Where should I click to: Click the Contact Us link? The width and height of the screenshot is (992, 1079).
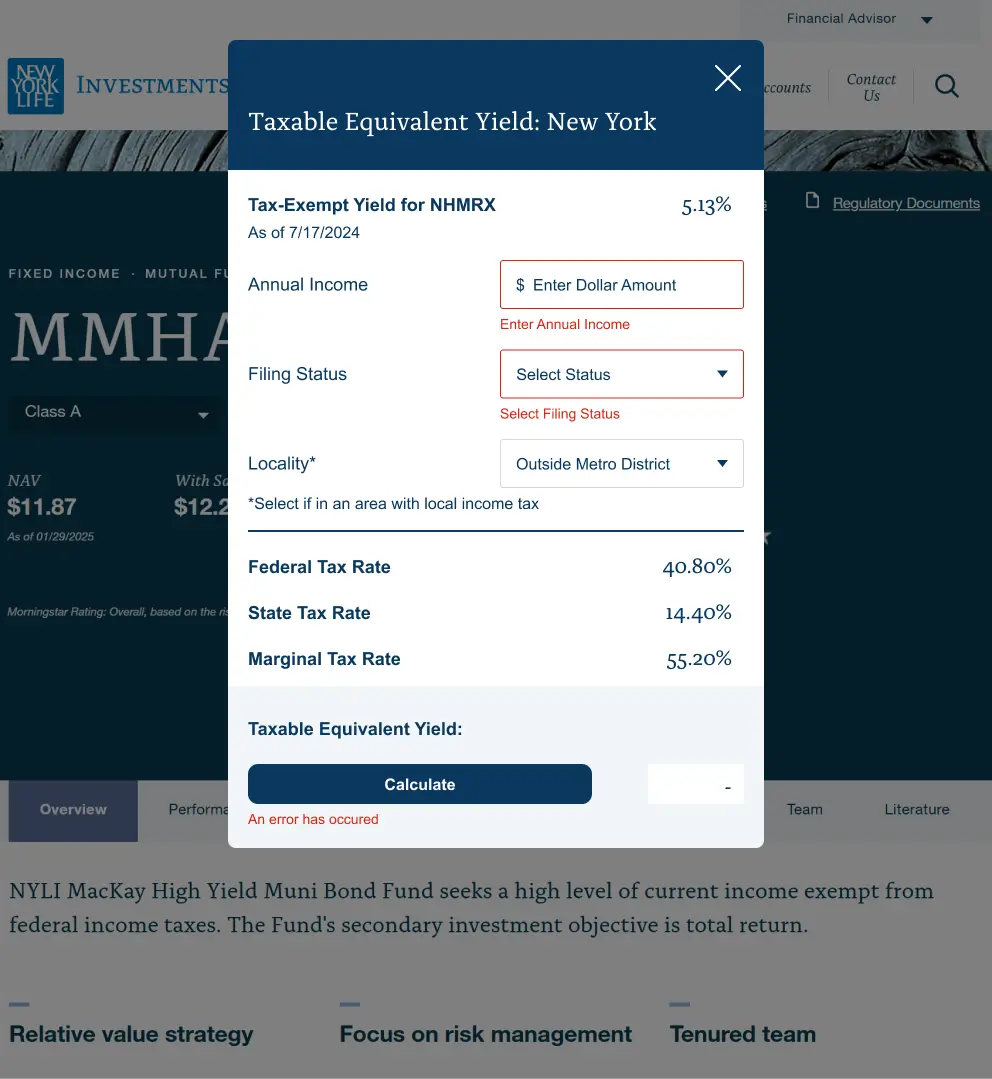[x=871, y=87]
